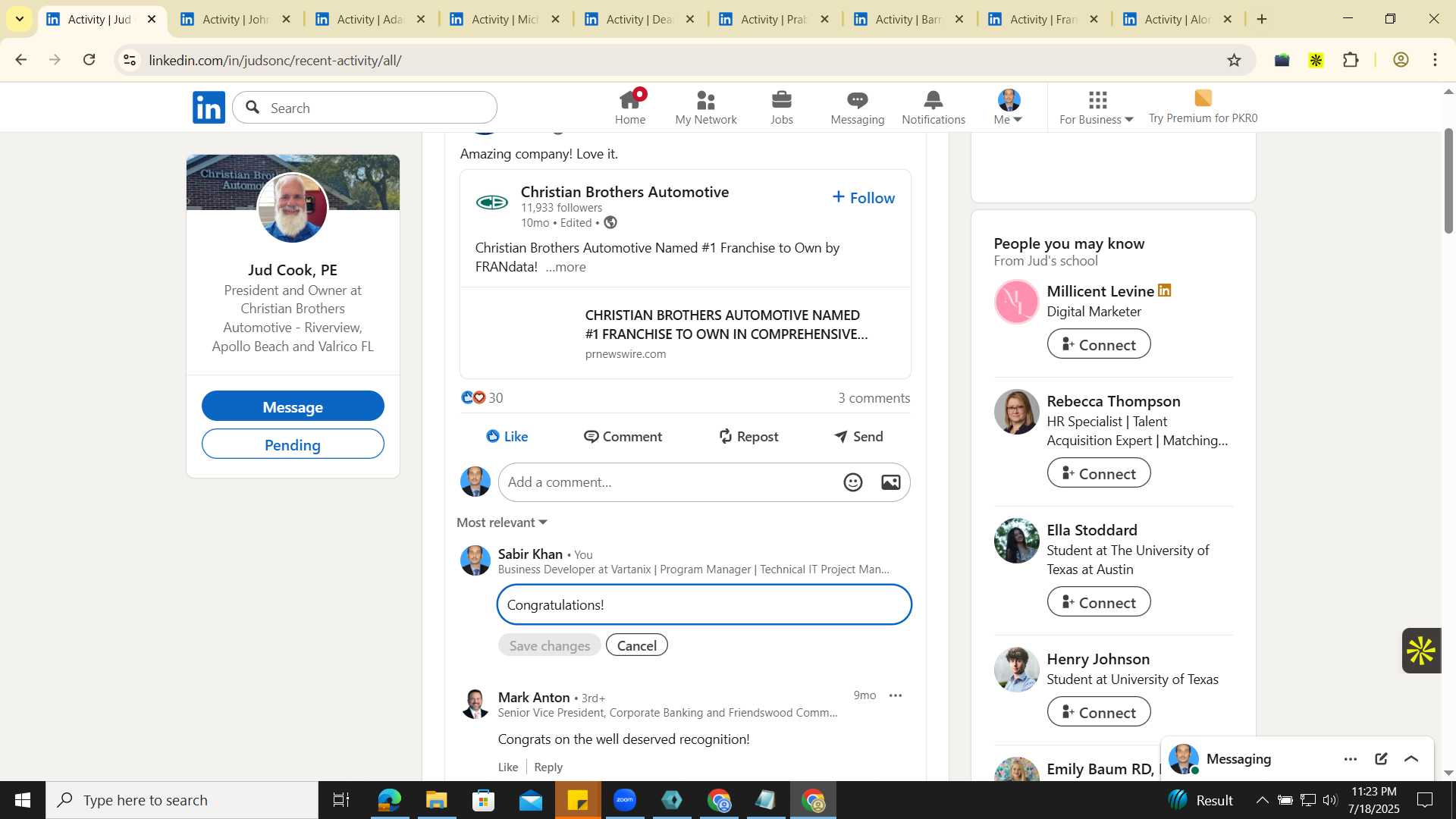Screen dimensions: 1456x819
Task: Expand post text with ...more
Action: 566,267
